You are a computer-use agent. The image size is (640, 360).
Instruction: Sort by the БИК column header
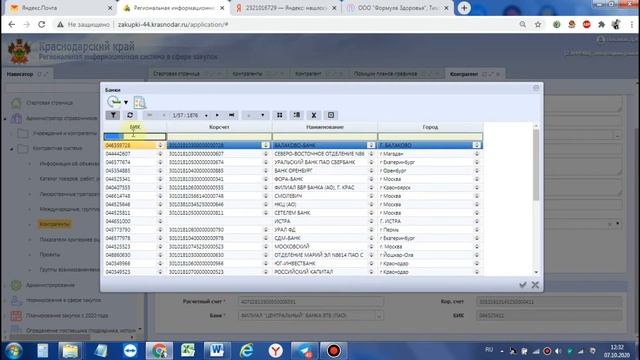click(x=135, y=127)
